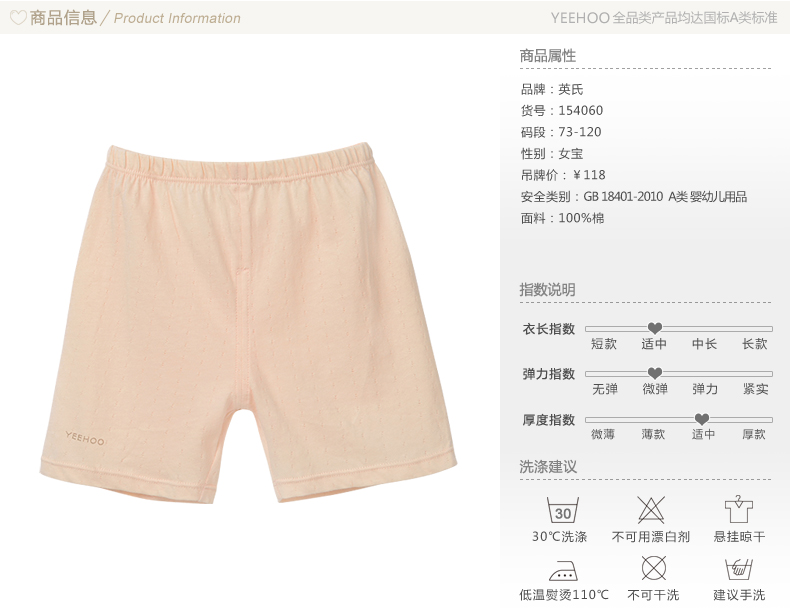Viewport: 790px width, 614px height.
Task: Select 微薄 on the thickness scale
Action: click(x=603, y=434)
